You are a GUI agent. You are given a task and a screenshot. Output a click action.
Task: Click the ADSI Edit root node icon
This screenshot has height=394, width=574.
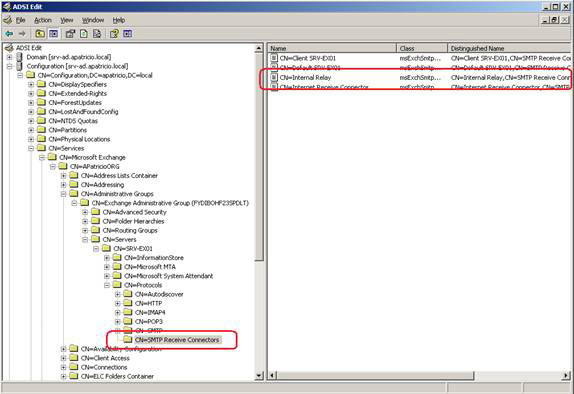pos(9,48)
